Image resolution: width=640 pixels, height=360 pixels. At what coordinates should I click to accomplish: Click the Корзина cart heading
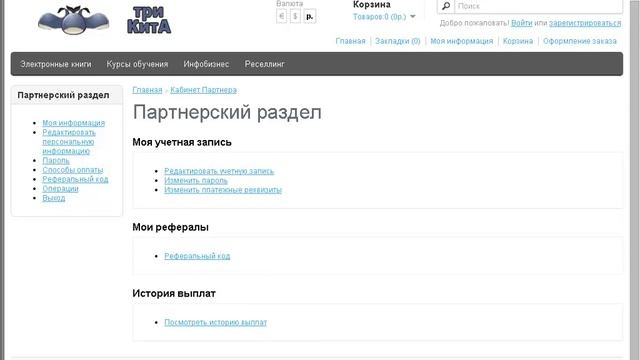(x=372, y=5)
